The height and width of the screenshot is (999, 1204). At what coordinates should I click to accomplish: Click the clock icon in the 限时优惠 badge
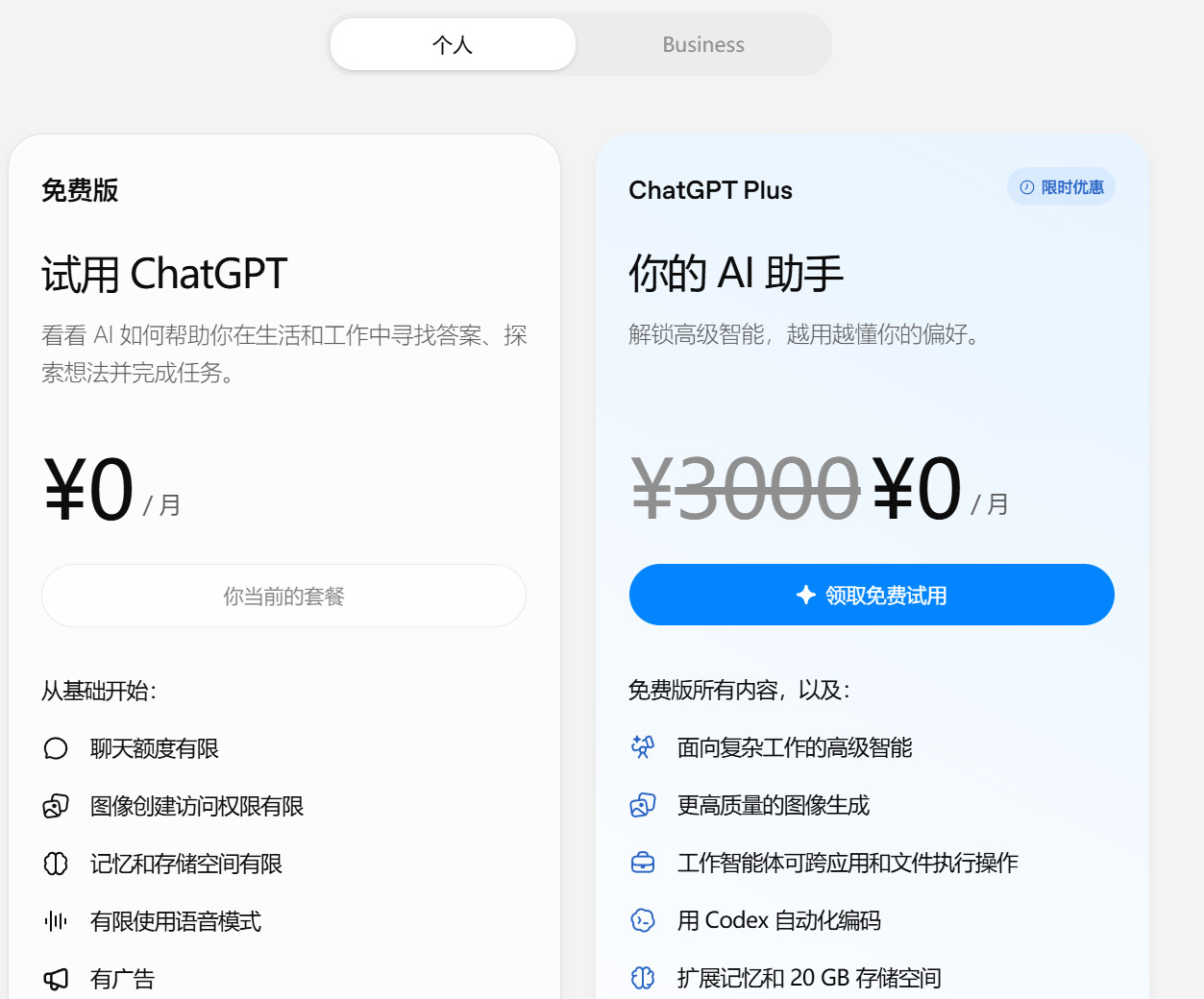point(1027,187)
